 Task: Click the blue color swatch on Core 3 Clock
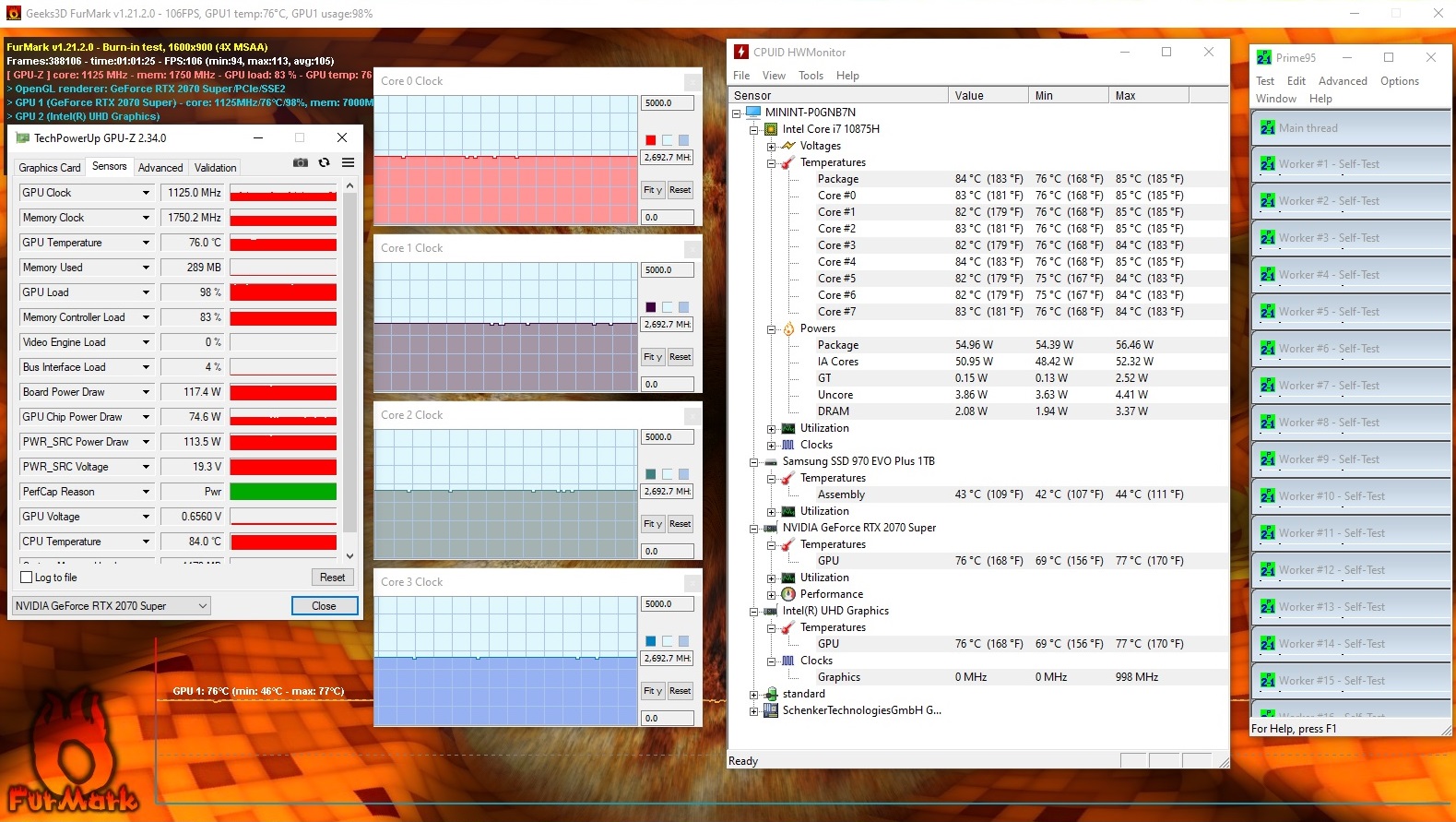coord(650,641)
